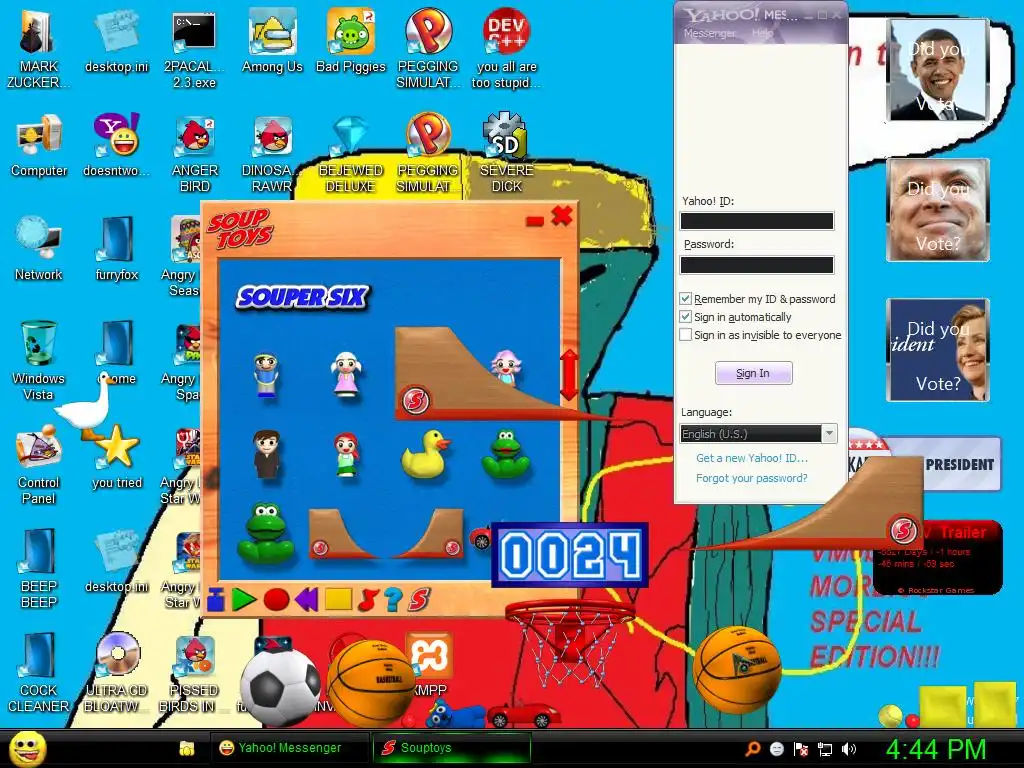Click the Yahoo! ID input field
This screenshot has width=1024, height=768.
pos(757,221)
